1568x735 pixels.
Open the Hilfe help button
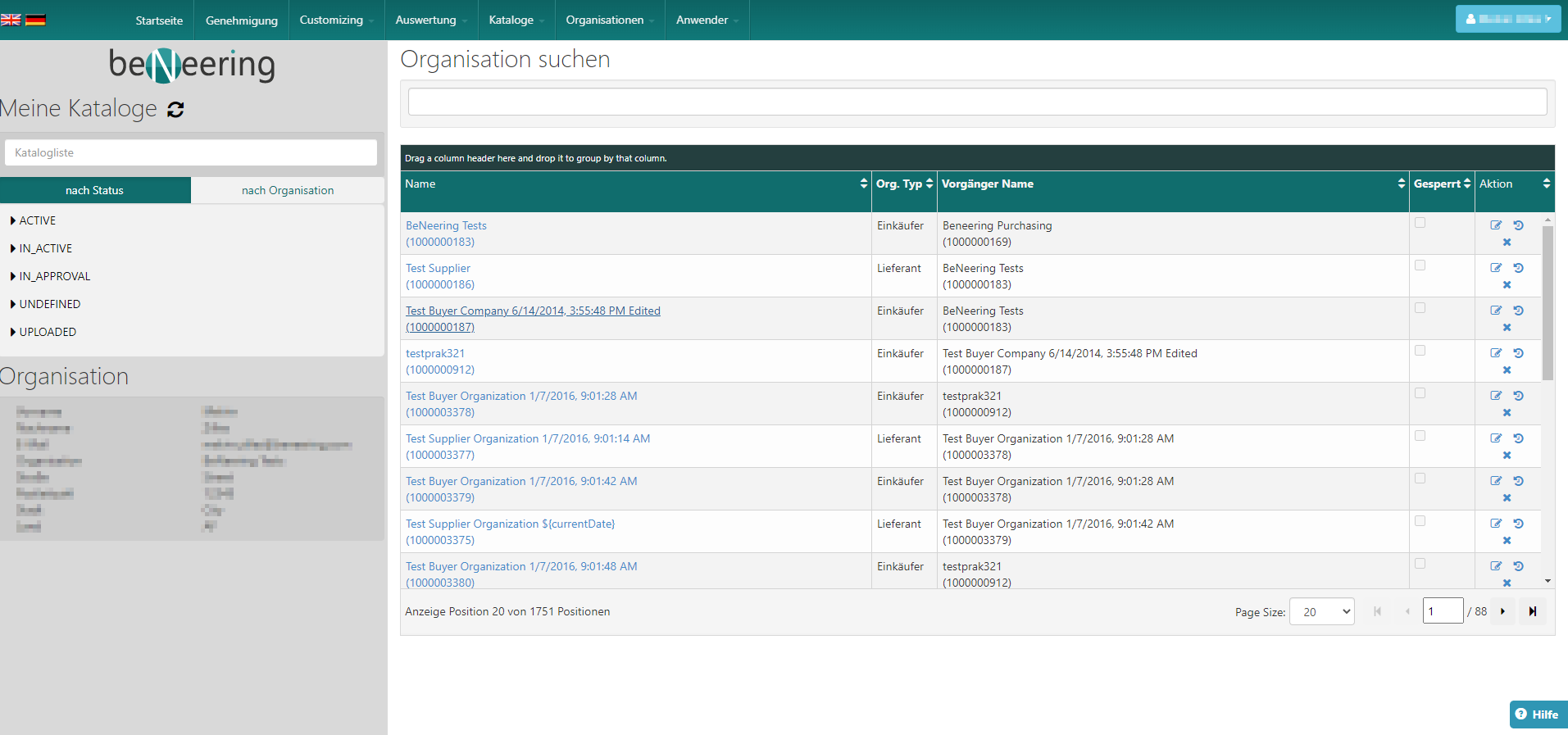tap(1537, 715)
